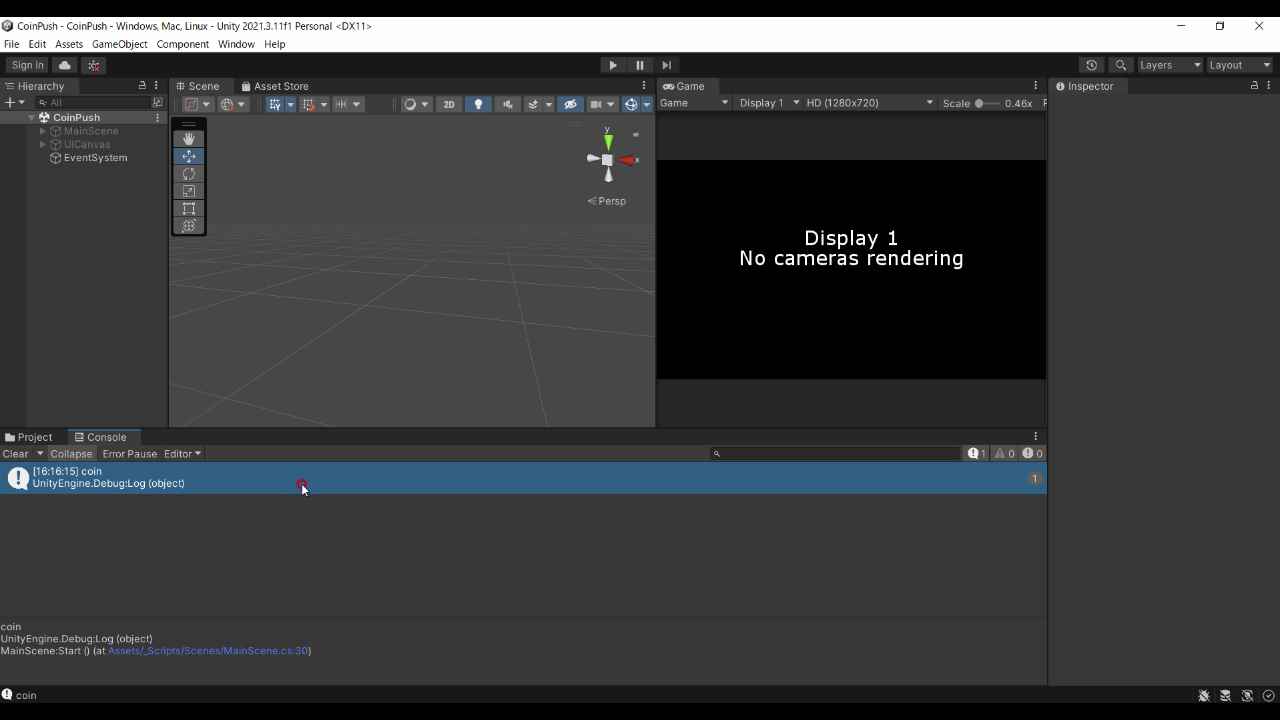Toggle scene lighting bulb

coord(478,104)
